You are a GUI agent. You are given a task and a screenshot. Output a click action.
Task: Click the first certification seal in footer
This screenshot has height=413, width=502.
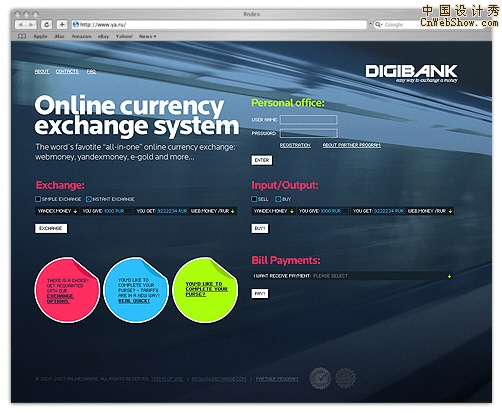click(x=320, y=378)
